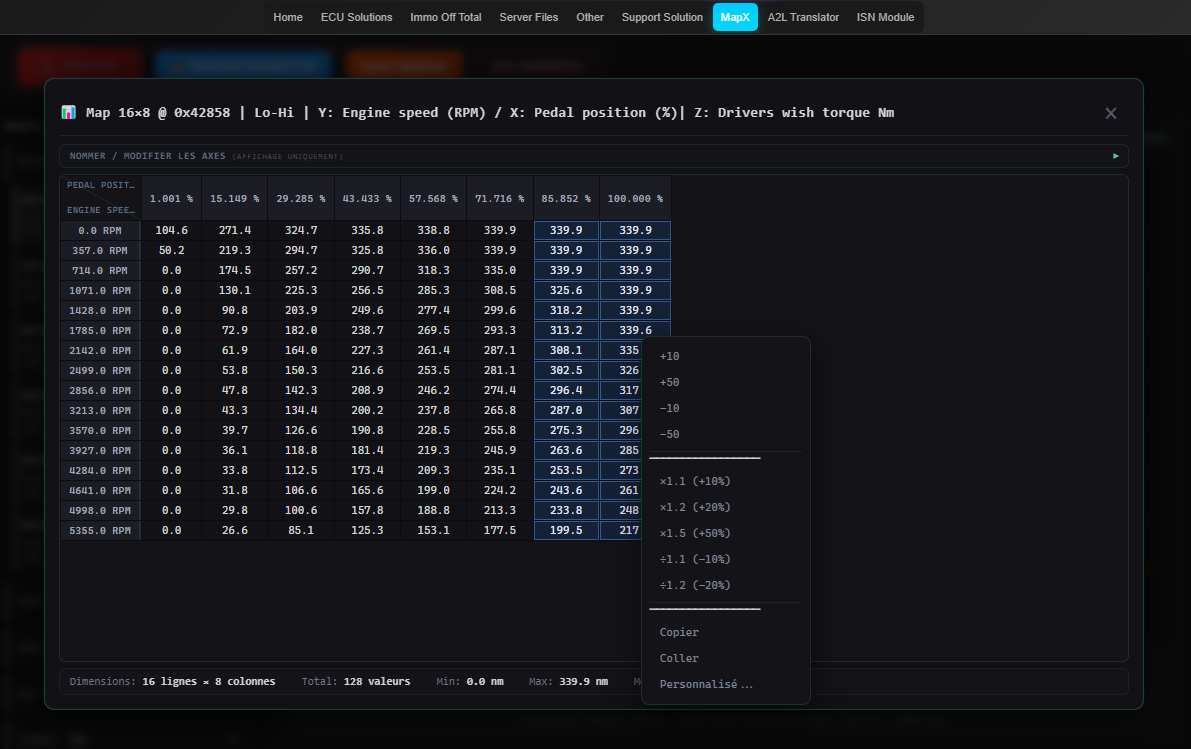Click cell value 104.6
Image resolution: width=1191 pixels, height=749 pixels.
coord(171,230)
